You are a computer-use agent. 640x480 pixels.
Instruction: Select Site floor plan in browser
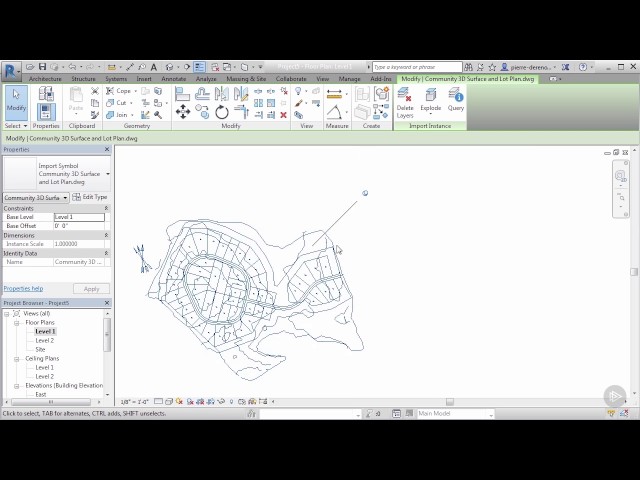40,349
